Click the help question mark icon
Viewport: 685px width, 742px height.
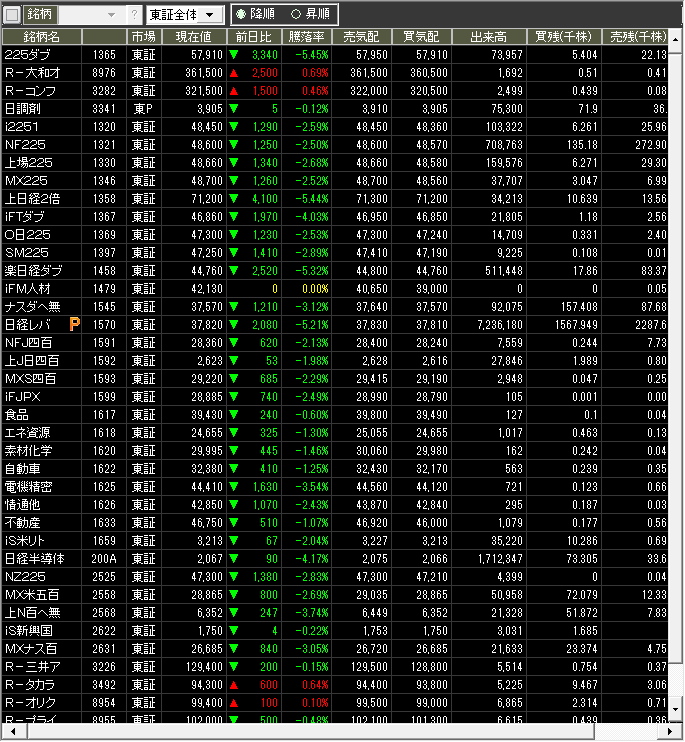pyautogui.click(x=134, y=15)
